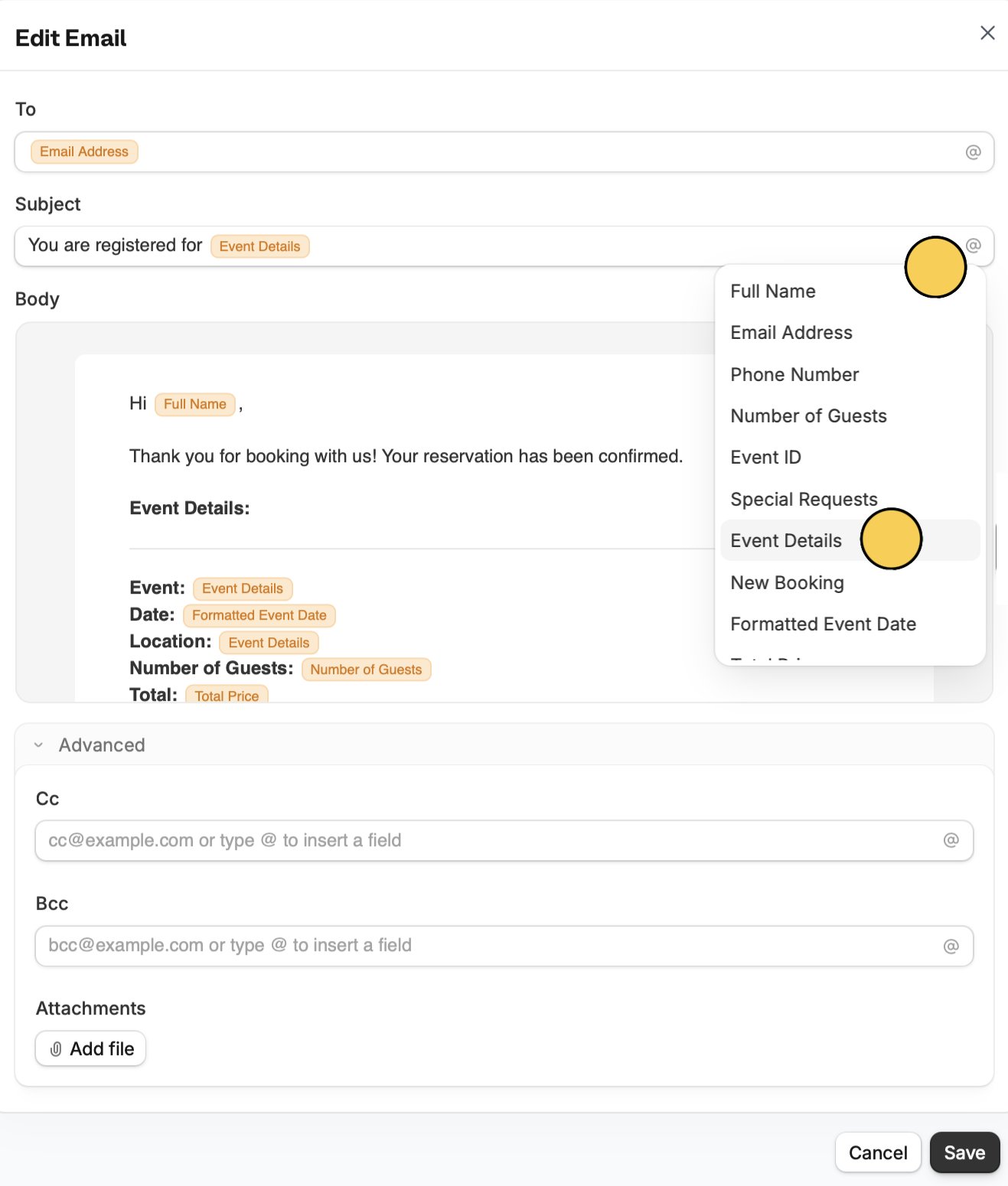
Task: Collapse the Advanced section chevron
Action: pos(38,745)
